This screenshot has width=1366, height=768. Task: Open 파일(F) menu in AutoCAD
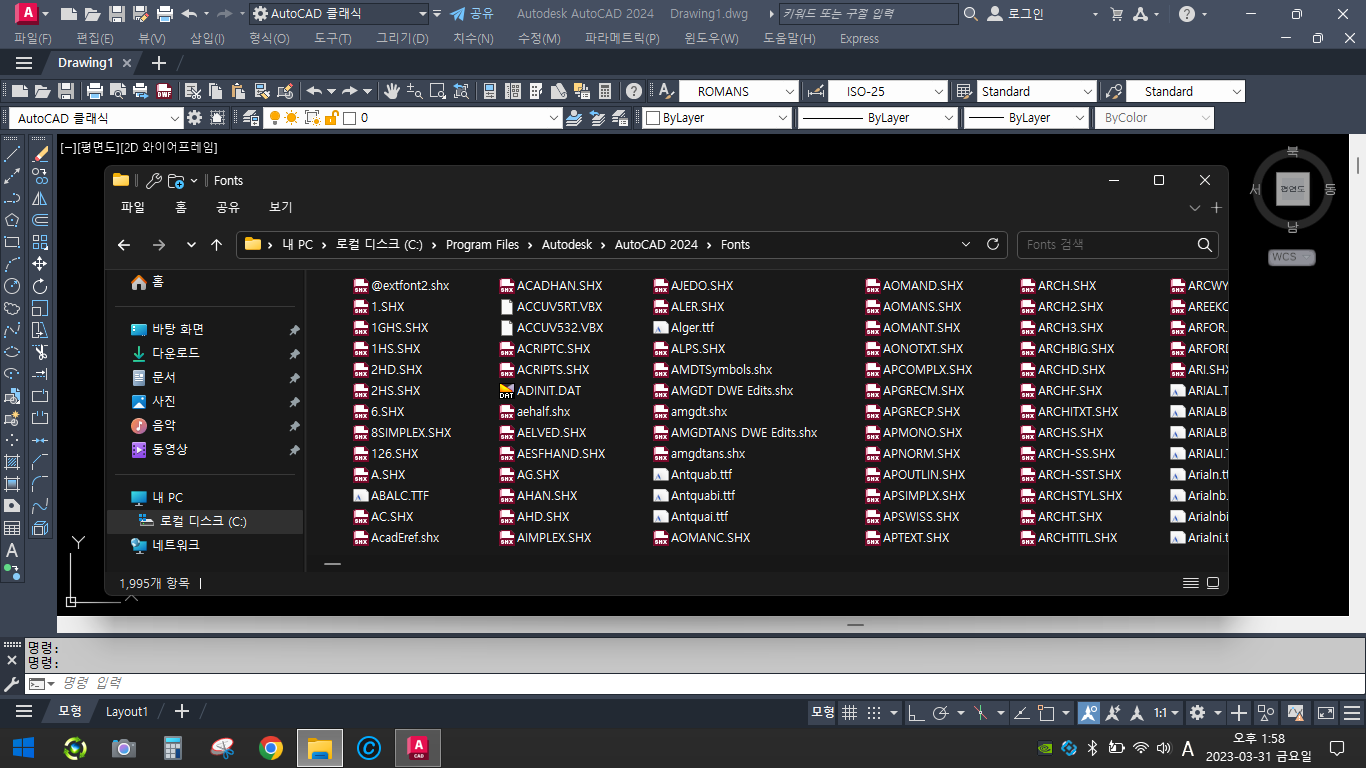(x=33, y=38)
